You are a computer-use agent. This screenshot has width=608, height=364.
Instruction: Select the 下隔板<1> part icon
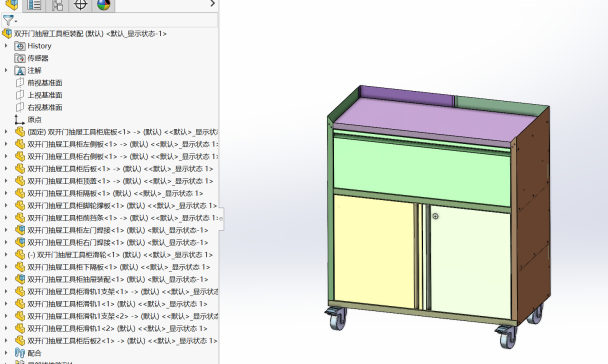[x=20, y=267]
